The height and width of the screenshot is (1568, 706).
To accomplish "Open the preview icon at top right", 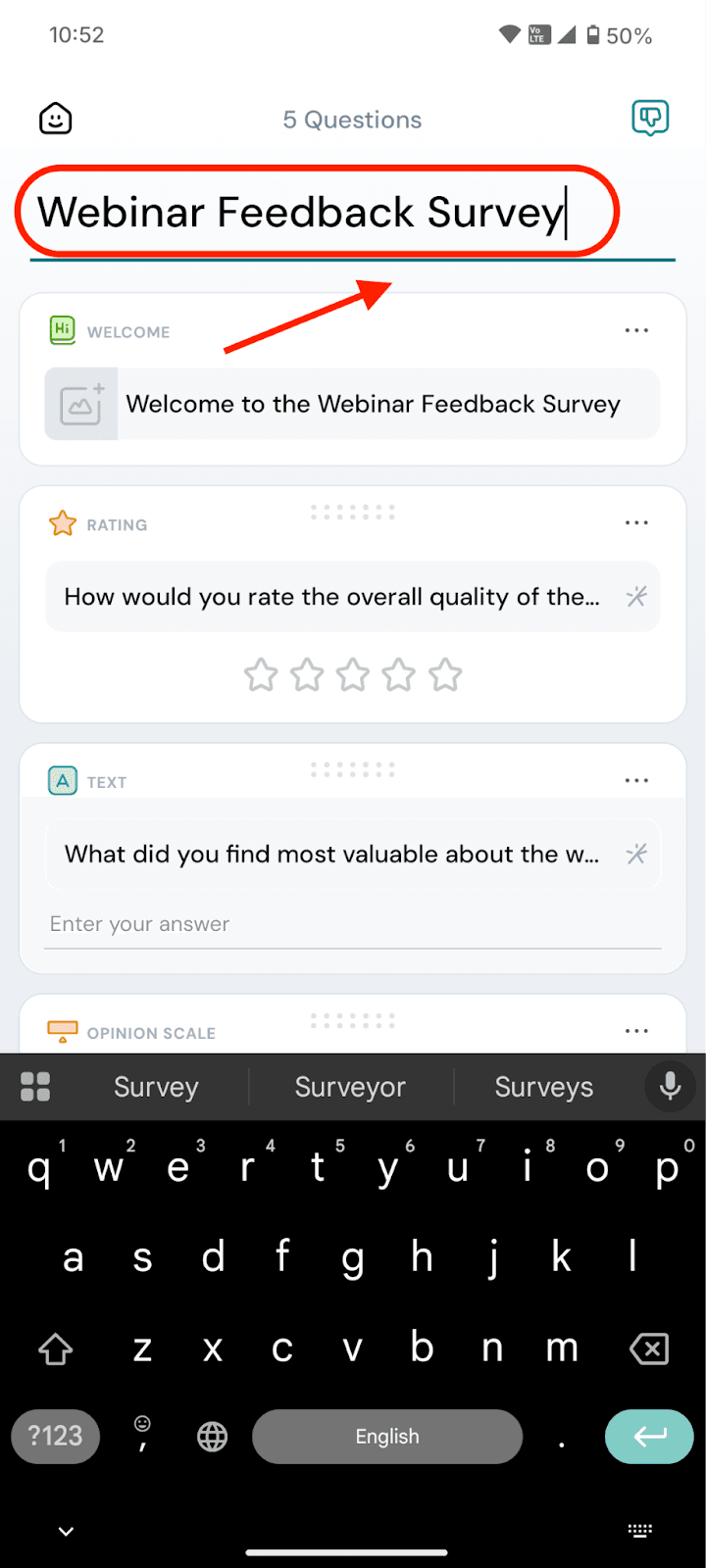I will coord(649,119).
